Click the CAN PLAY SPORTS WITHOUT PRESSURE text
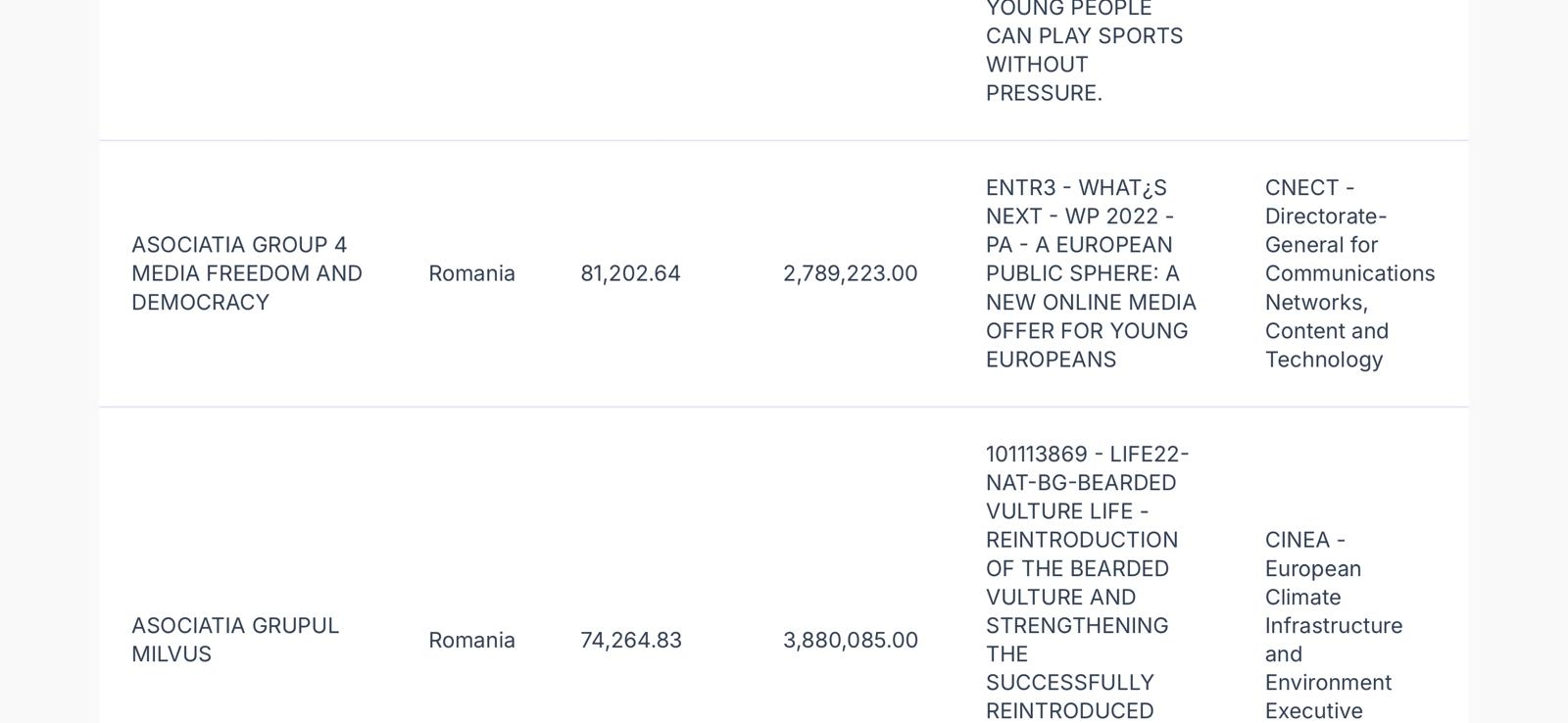 click(x=1084, y=65)
